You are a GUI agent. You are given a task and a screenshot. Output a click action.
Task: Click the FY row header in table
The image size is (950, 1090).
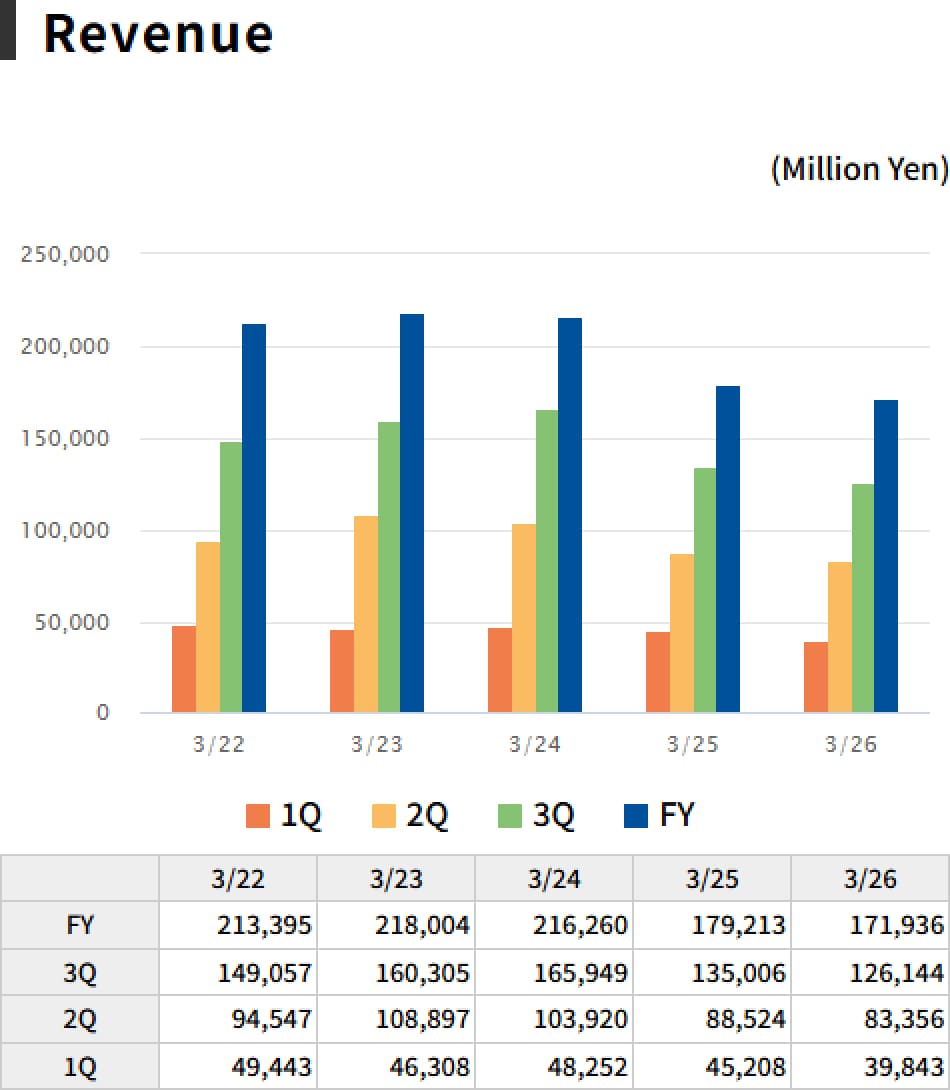point(80,925)
